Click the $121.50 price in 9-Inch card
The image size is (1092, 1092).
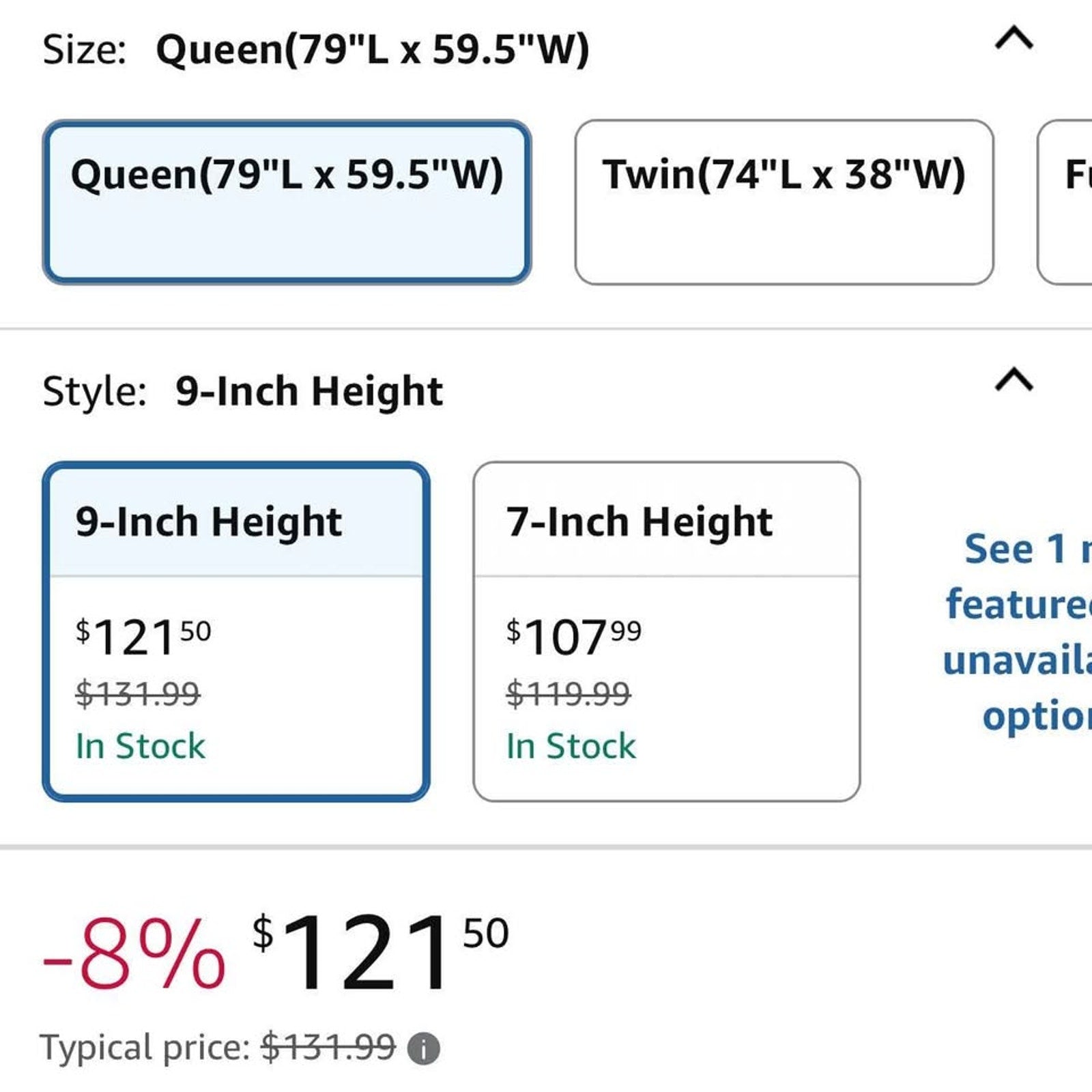pos(143,636)
